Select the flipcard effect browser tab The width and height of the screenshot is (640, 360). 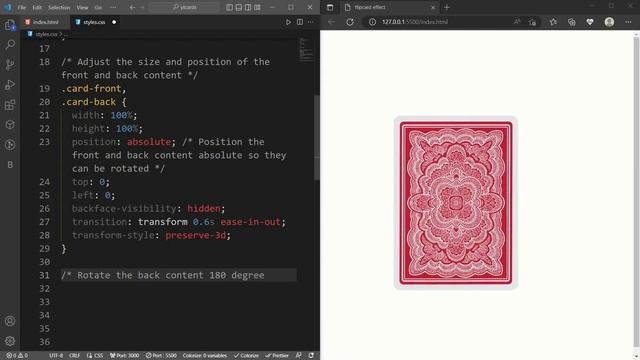pyautogui.click(x=390, y=7)
